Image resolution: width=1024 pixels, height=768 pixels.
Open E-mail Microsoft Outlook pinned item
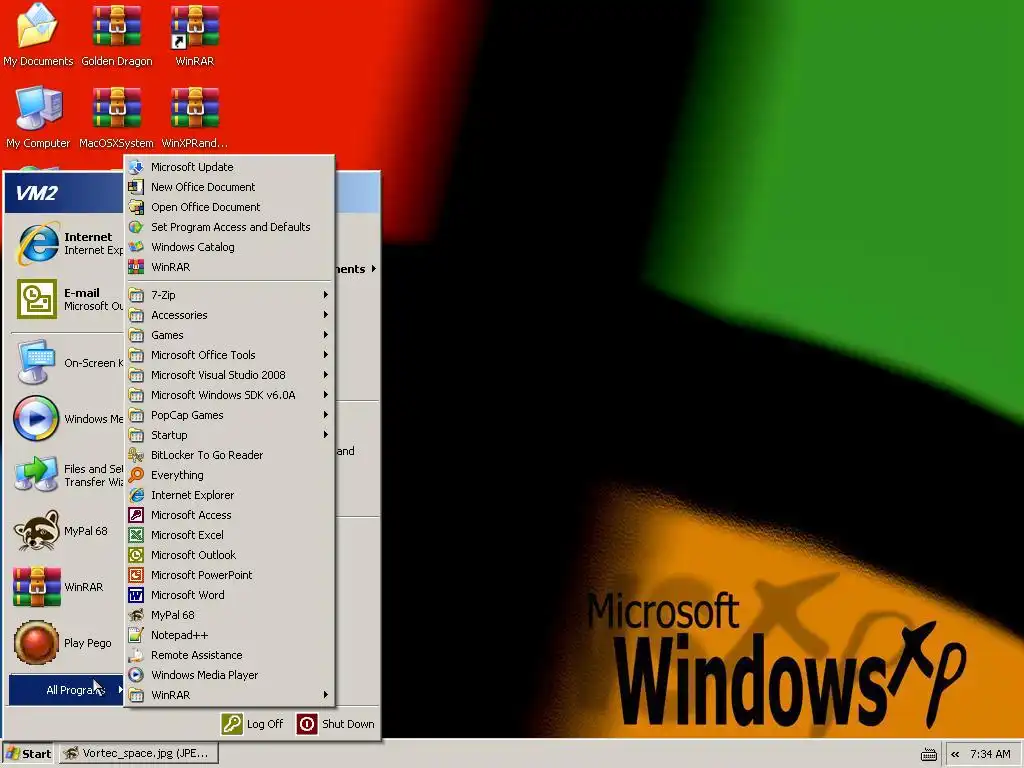coord(68,299)
